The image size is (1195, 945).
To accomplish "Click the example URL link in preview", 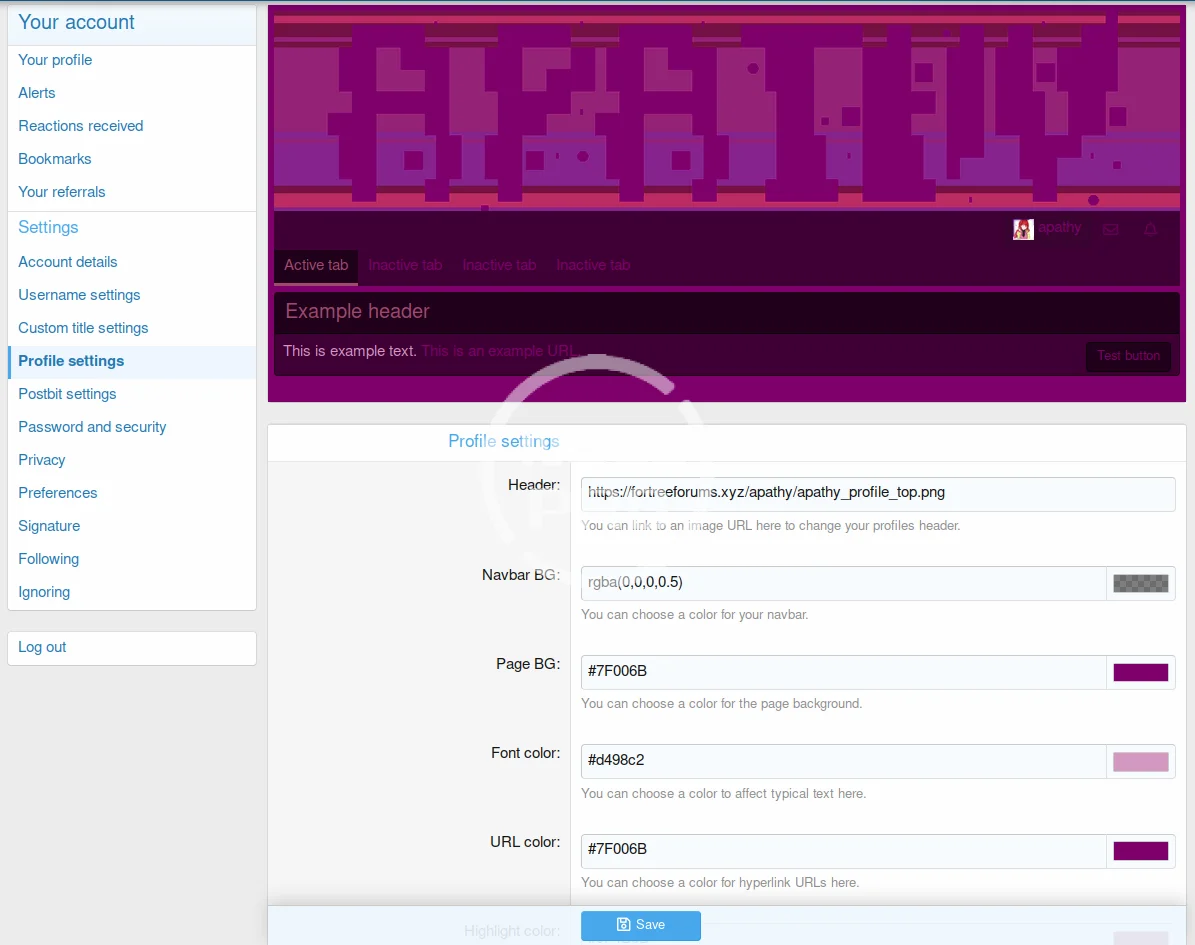I will point(497,351).
